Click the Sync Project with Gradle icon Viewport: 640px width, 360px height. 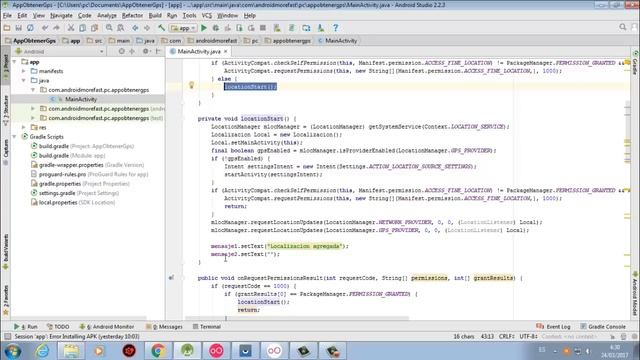291,28
